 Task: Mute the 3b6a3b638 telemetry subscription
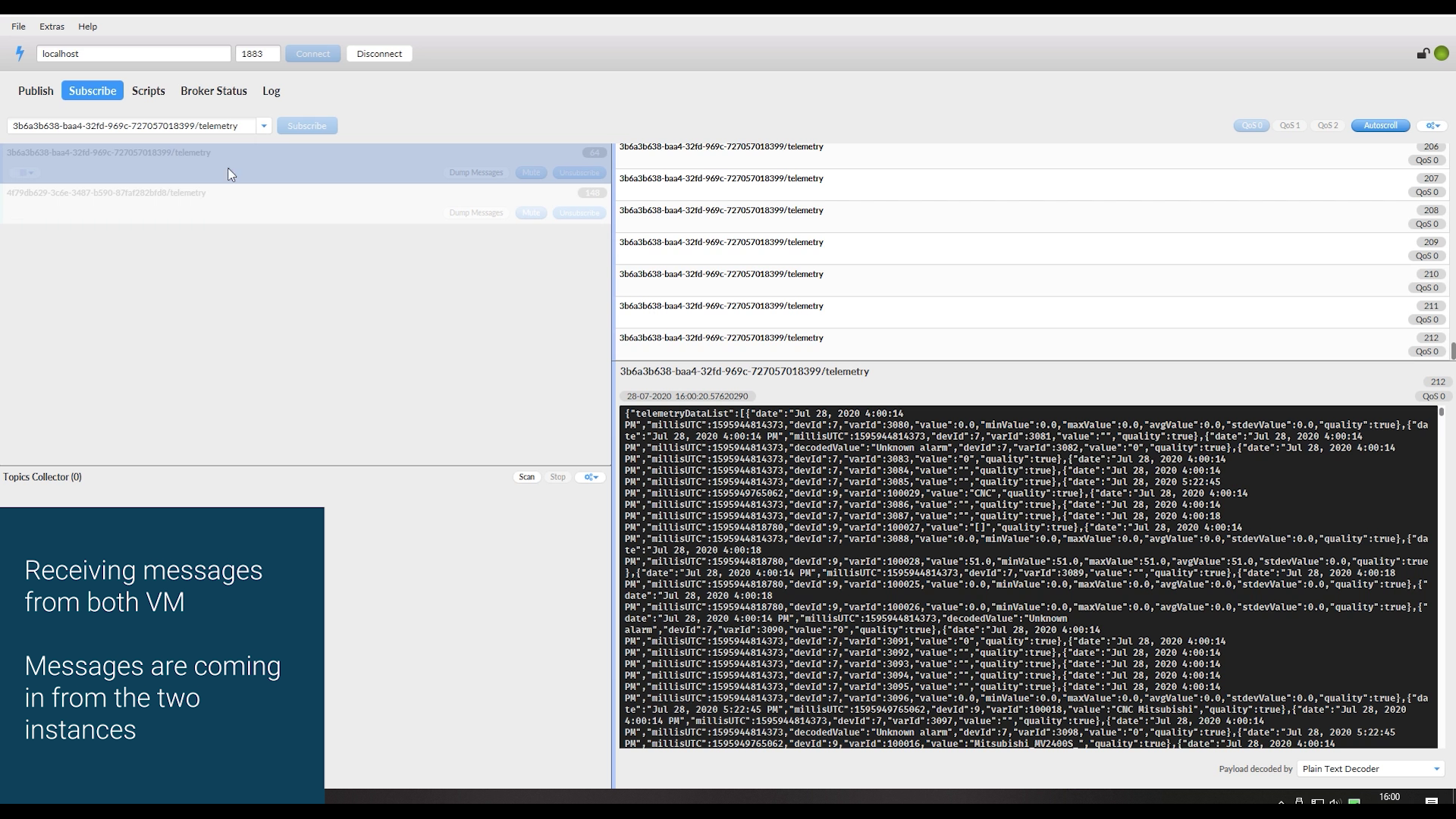(531, 173)
